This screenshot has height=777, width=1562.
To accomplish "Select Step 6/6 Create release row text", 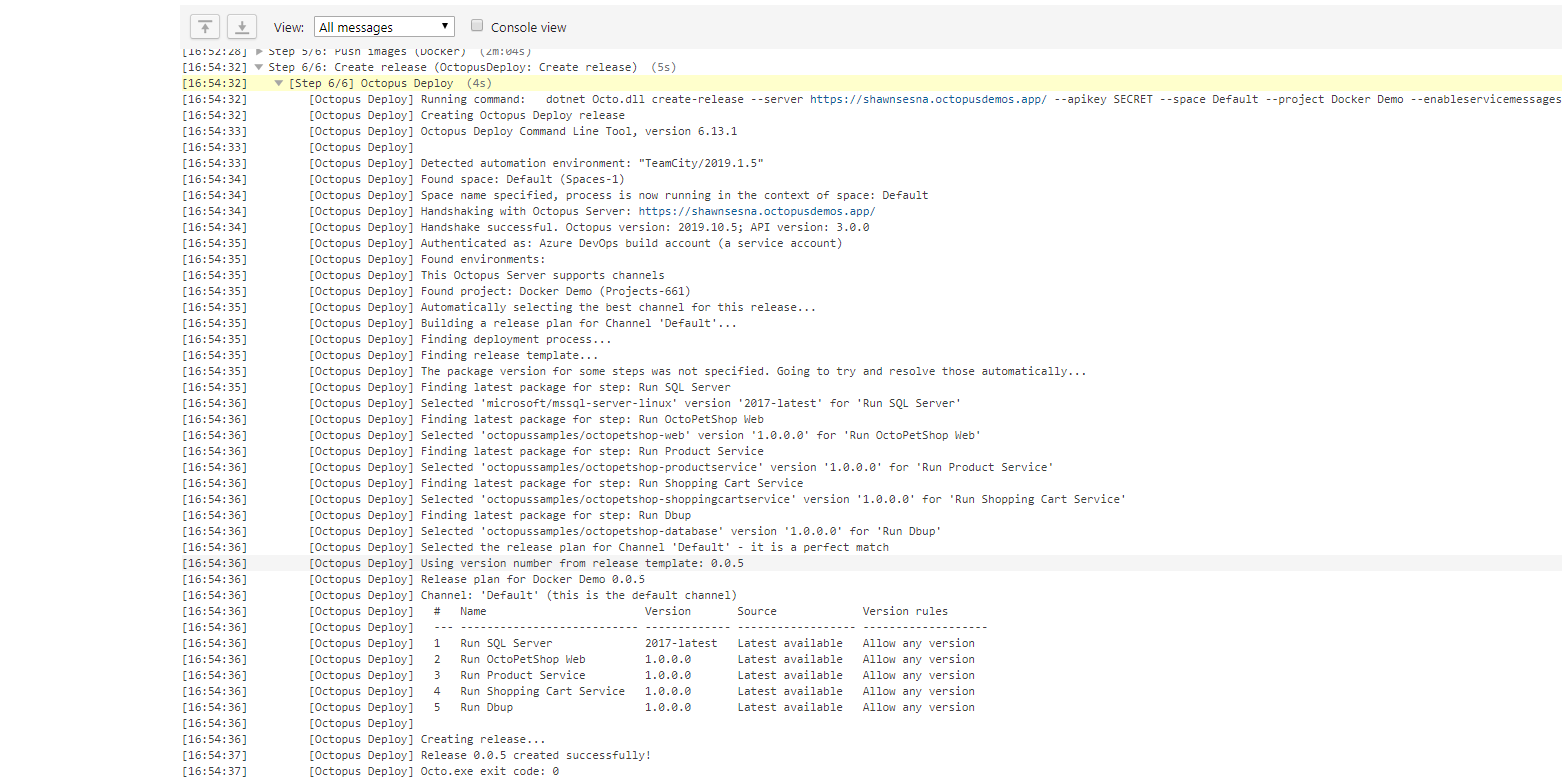I will coord(452,67).
